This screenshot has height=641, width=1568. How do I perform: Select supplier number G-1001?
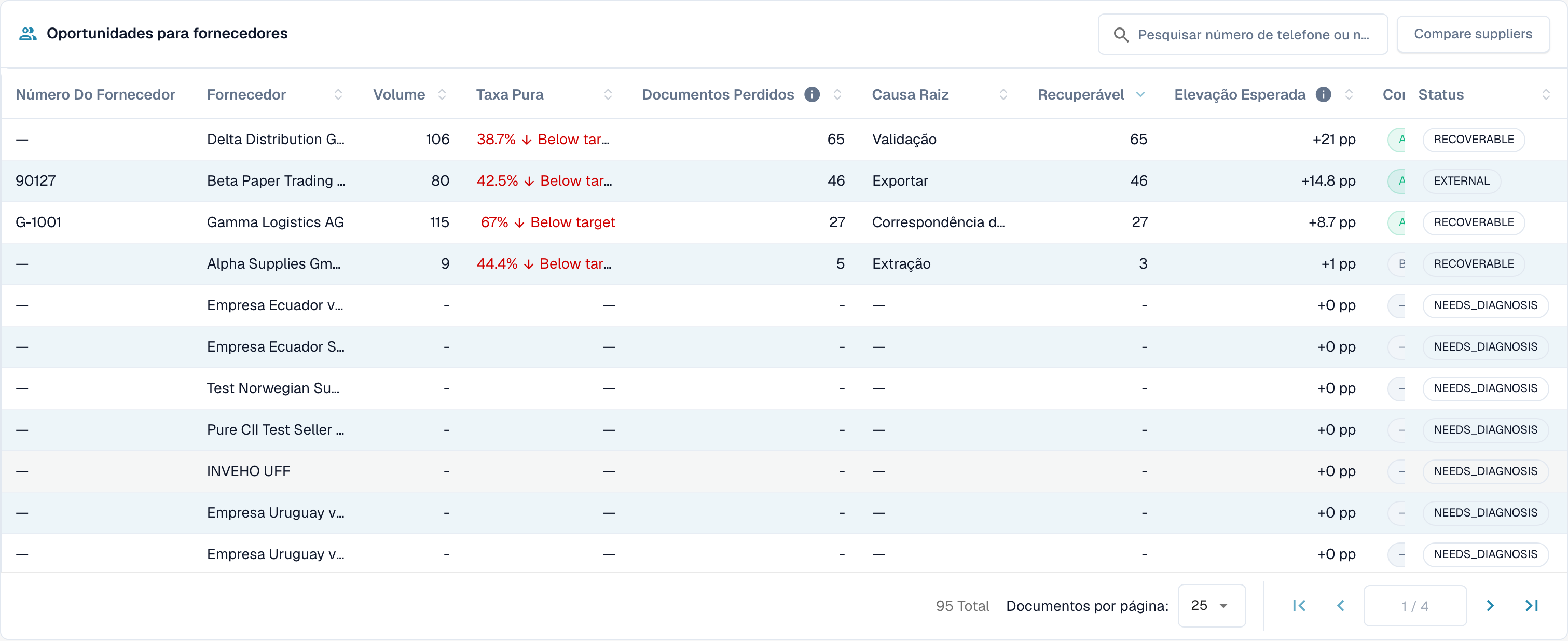[38, 222]
